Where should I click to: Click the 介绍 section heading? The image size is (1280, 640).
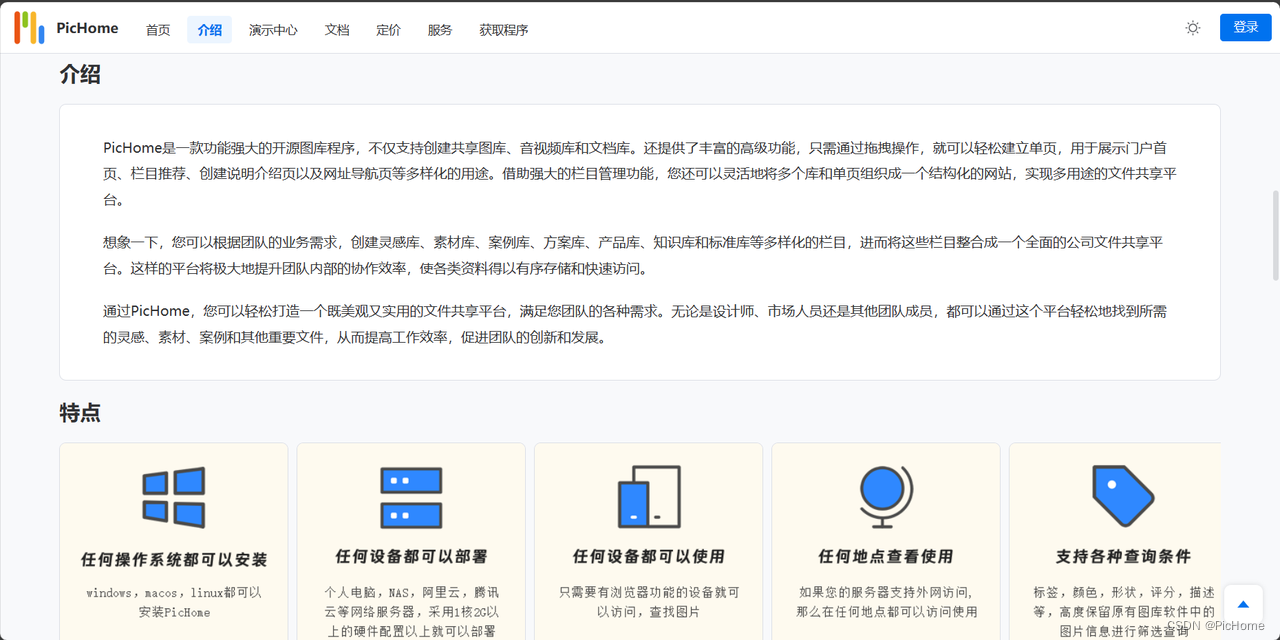80,74
